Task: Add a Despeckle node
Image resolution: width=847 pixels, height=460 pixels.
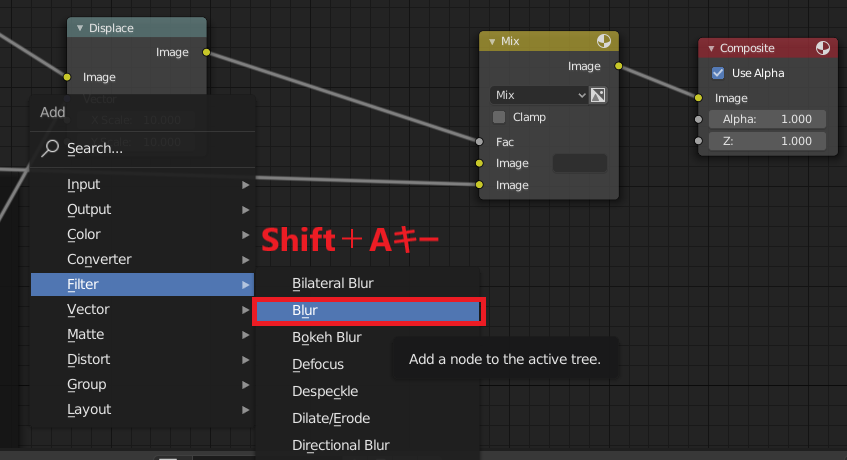Action: (368, 391)
